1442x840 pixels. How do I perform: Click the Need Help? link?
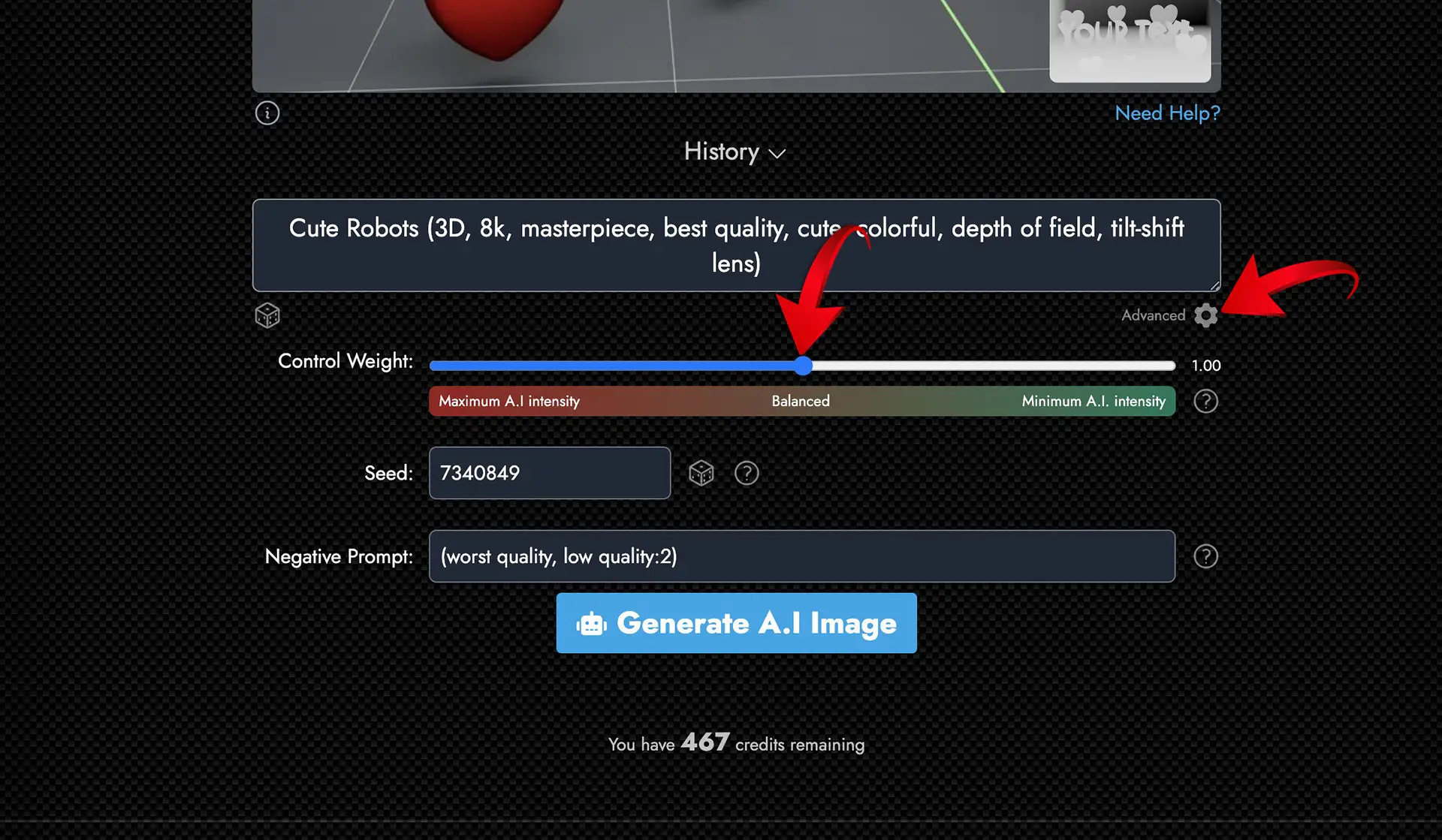(1167, 112)
